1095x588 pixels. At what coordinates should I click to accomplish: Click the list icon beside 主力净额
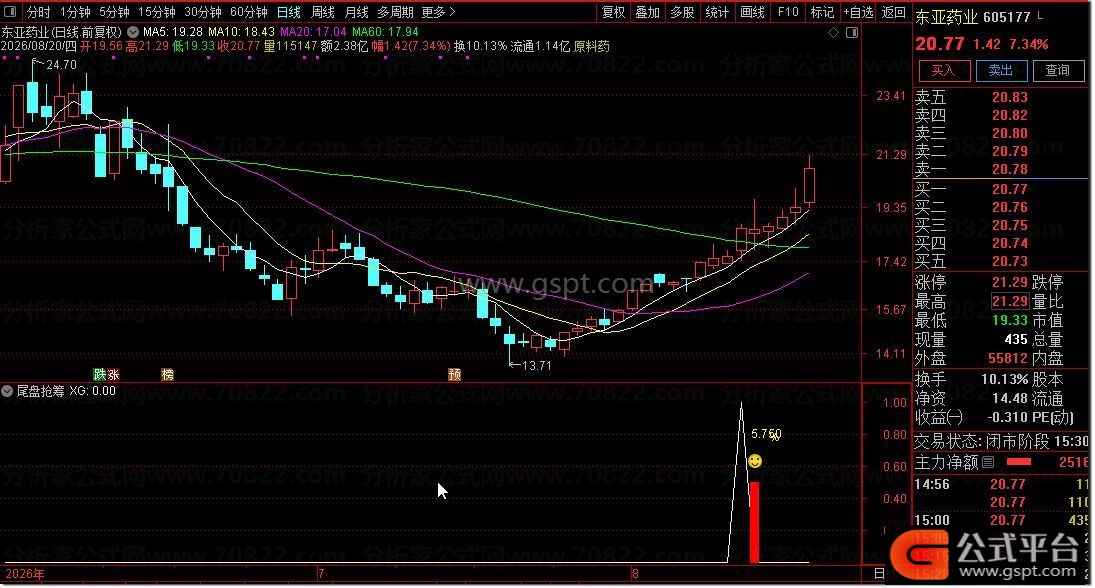click(x=988, y=462)
